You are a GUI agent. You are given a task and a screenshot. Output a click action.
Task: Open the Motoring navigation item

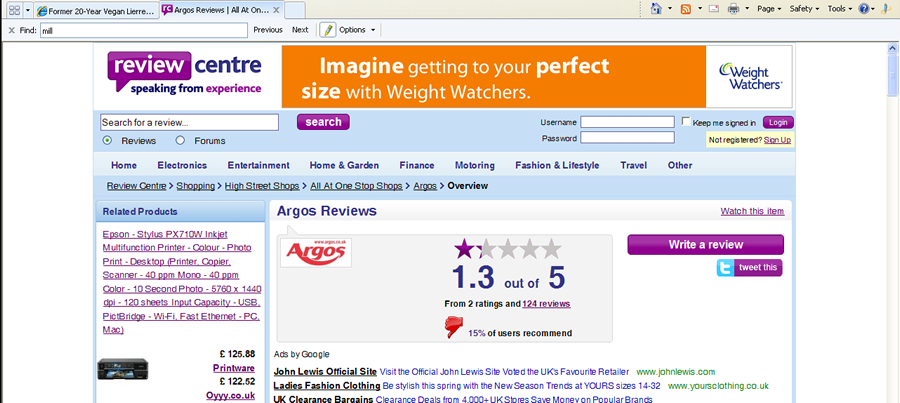click(475, 165)
